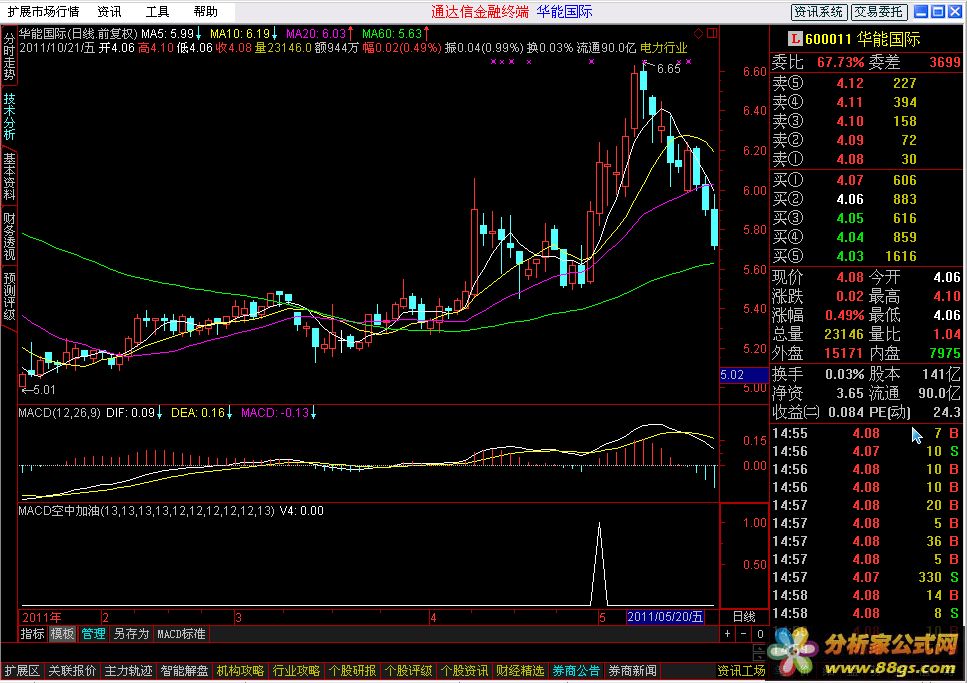
Task: Click the 6.65 high price annotation
Action: click(669, 68)
